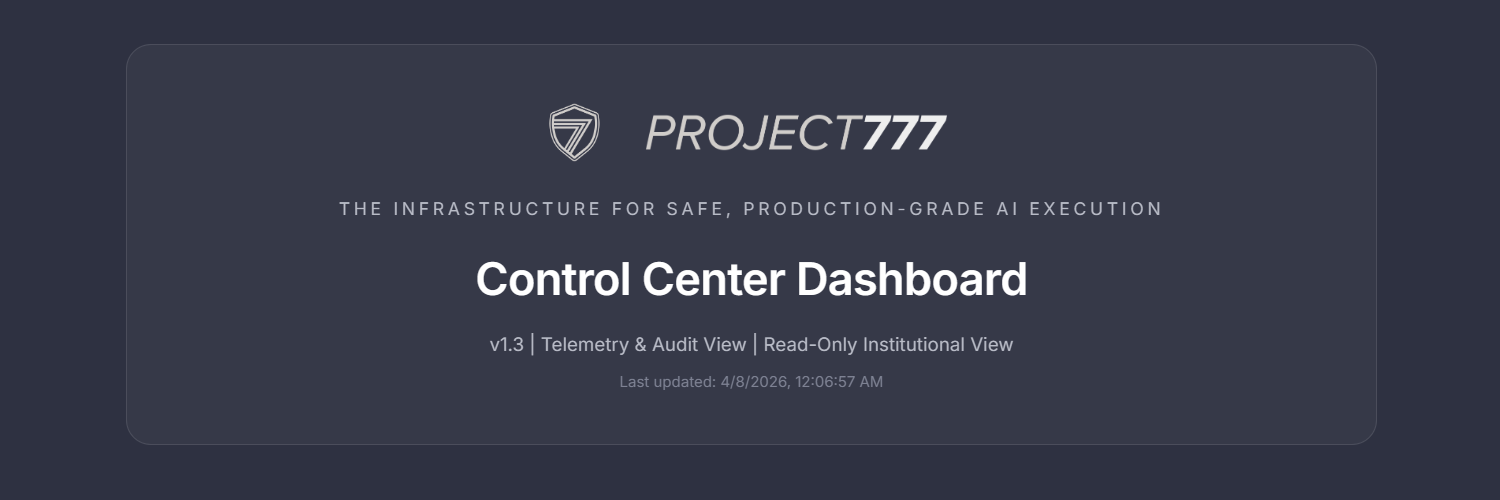Click the word Dashboard in the heading

pyautogui.click(x=911, y=279)
